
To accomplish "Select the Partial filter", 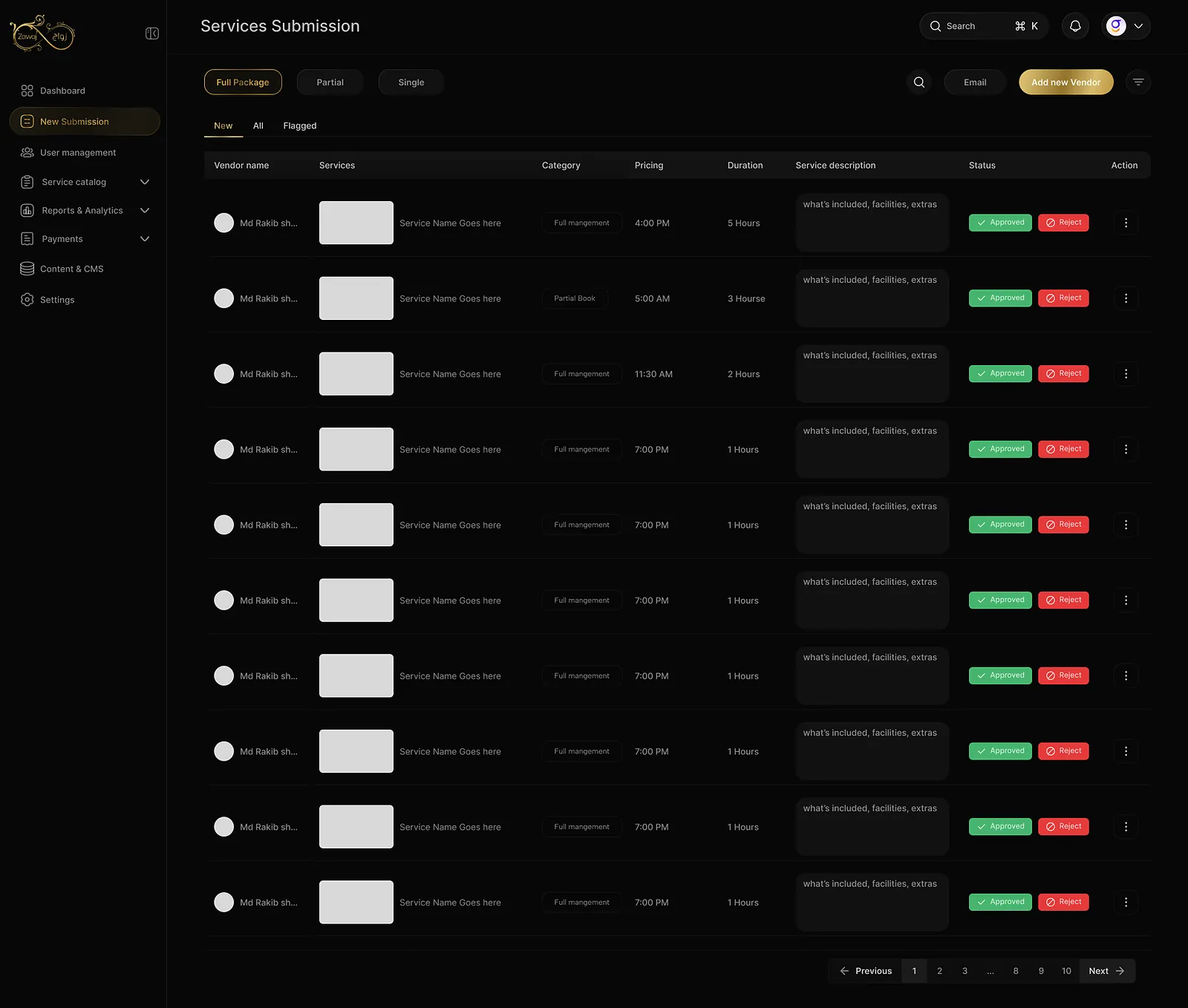I will point(330,82).
